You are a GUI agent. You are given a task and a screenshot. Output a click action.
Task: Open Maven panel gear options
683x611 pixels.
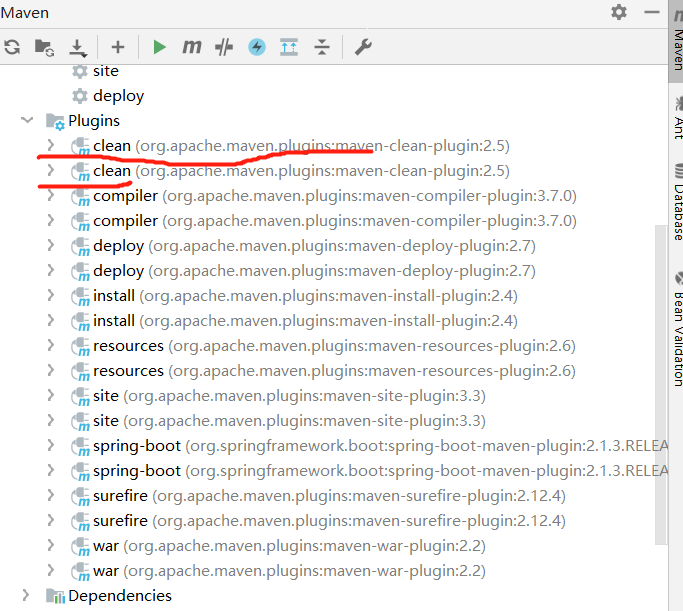(x=619, y=12)
